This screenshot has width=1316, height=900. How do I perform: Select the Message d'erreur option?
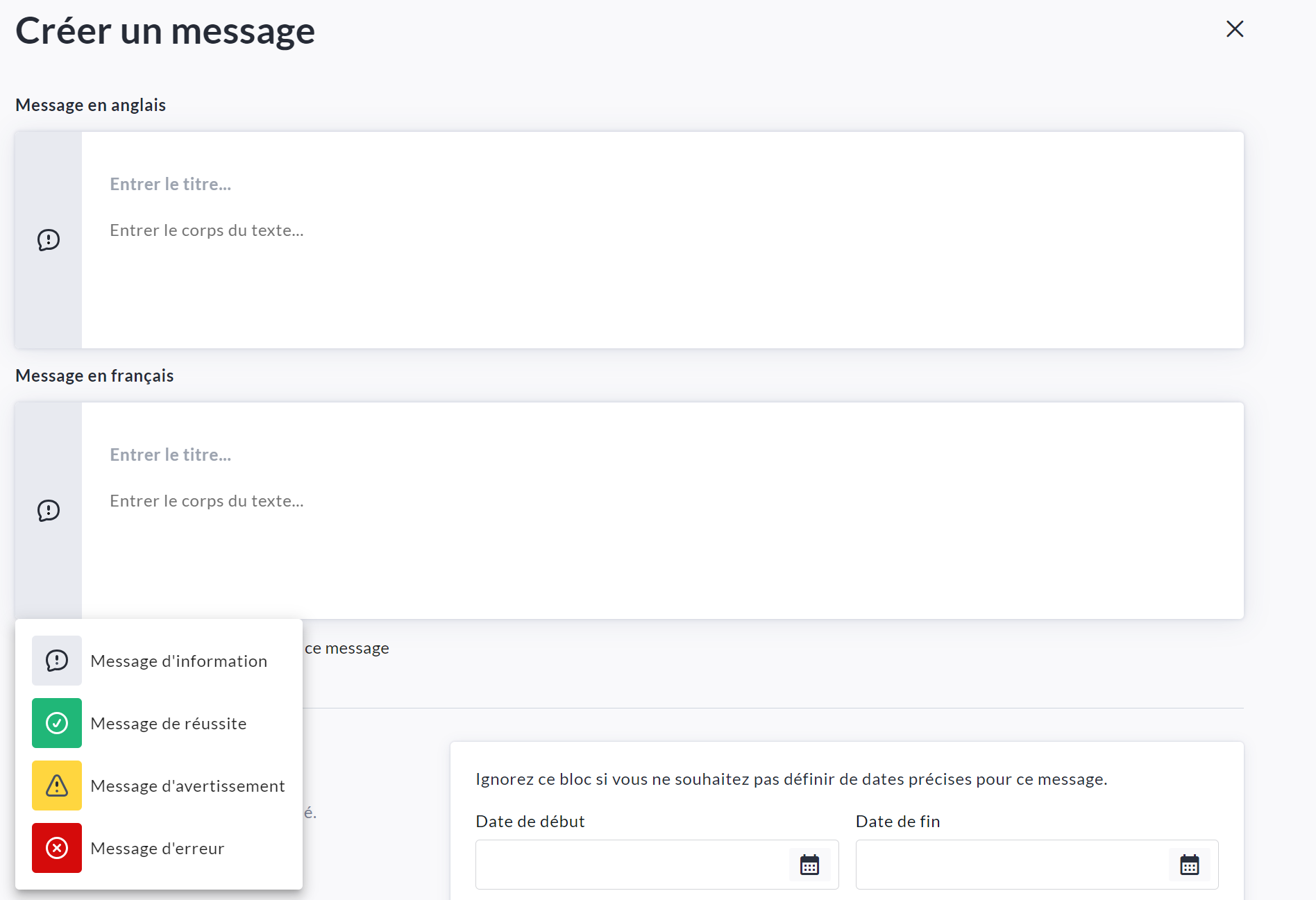[157, 849]
